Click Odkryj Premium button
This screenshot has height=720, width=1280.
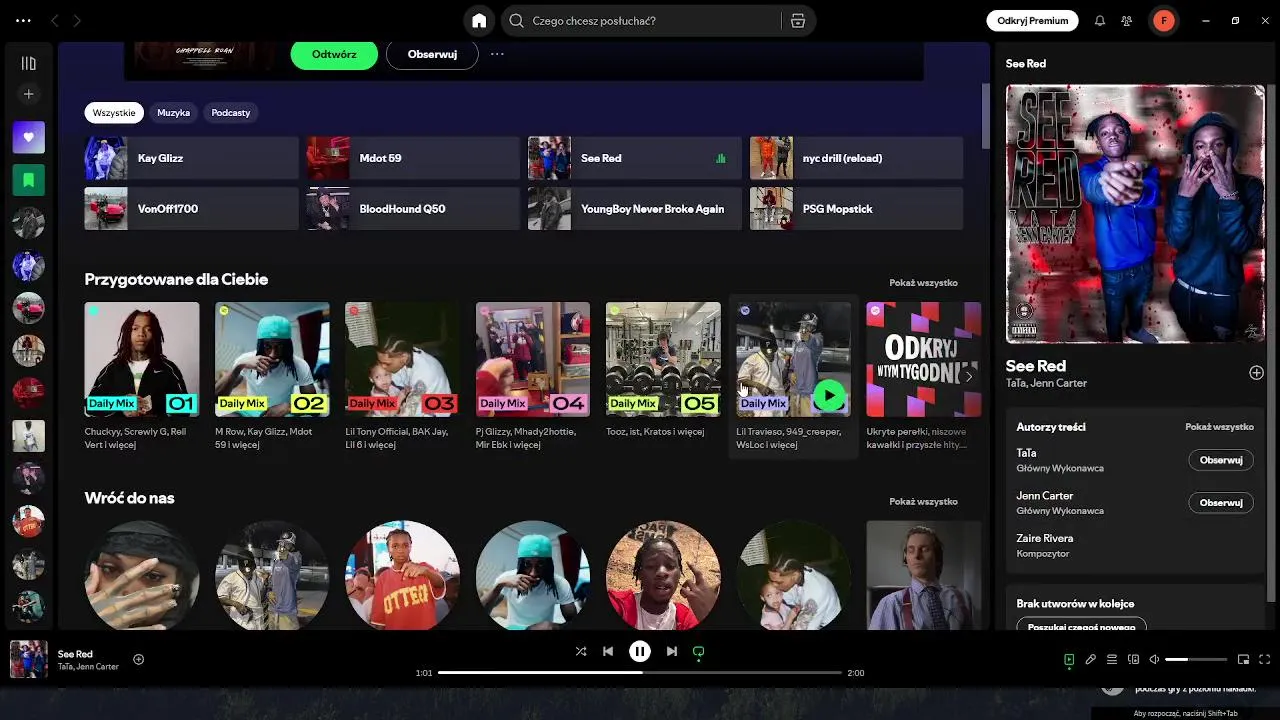tap(1033, 21)
